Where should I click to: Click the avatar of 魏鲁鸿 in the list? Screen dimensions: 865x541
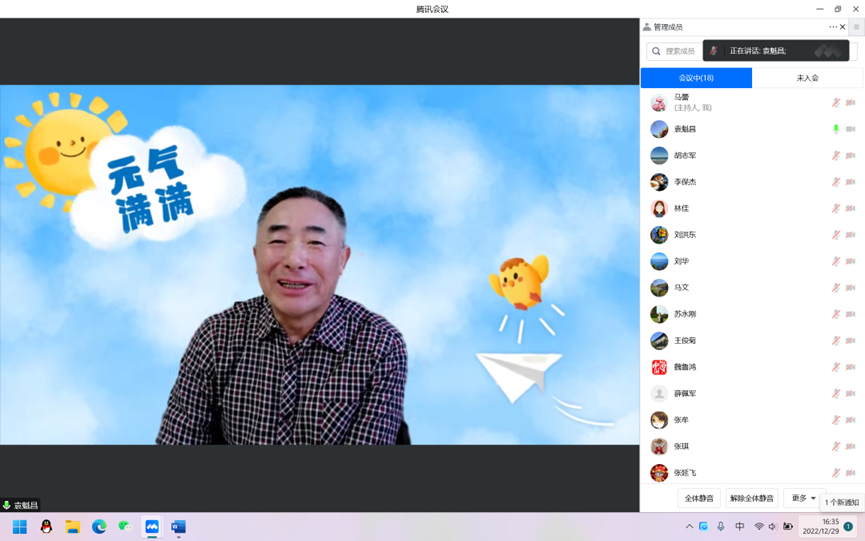tap(659, 367)
